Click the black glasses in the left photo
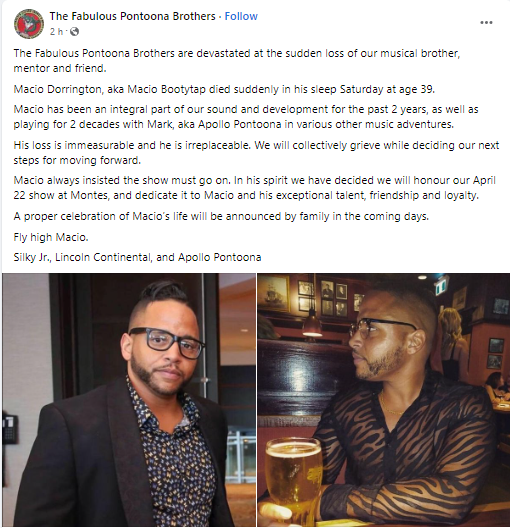 pyautogui.click(x=167, y=342)
